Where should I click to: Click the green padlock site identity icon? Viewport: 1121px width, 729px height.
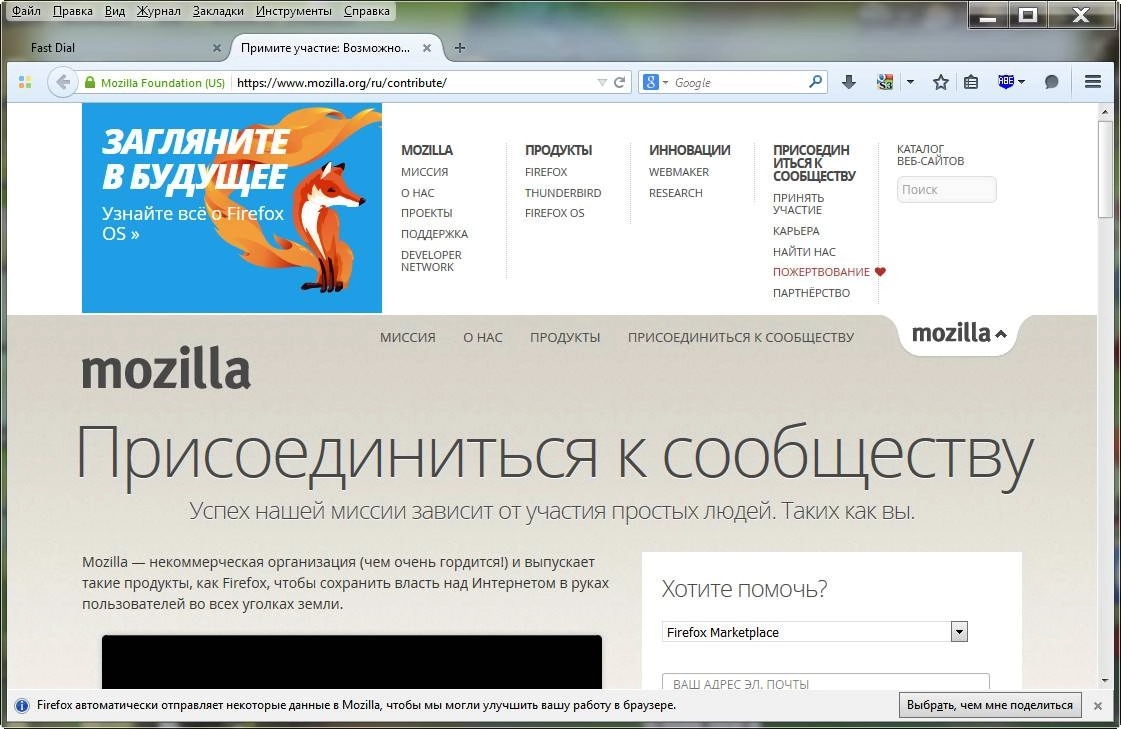pyautogui.click(x=90, y=82)
